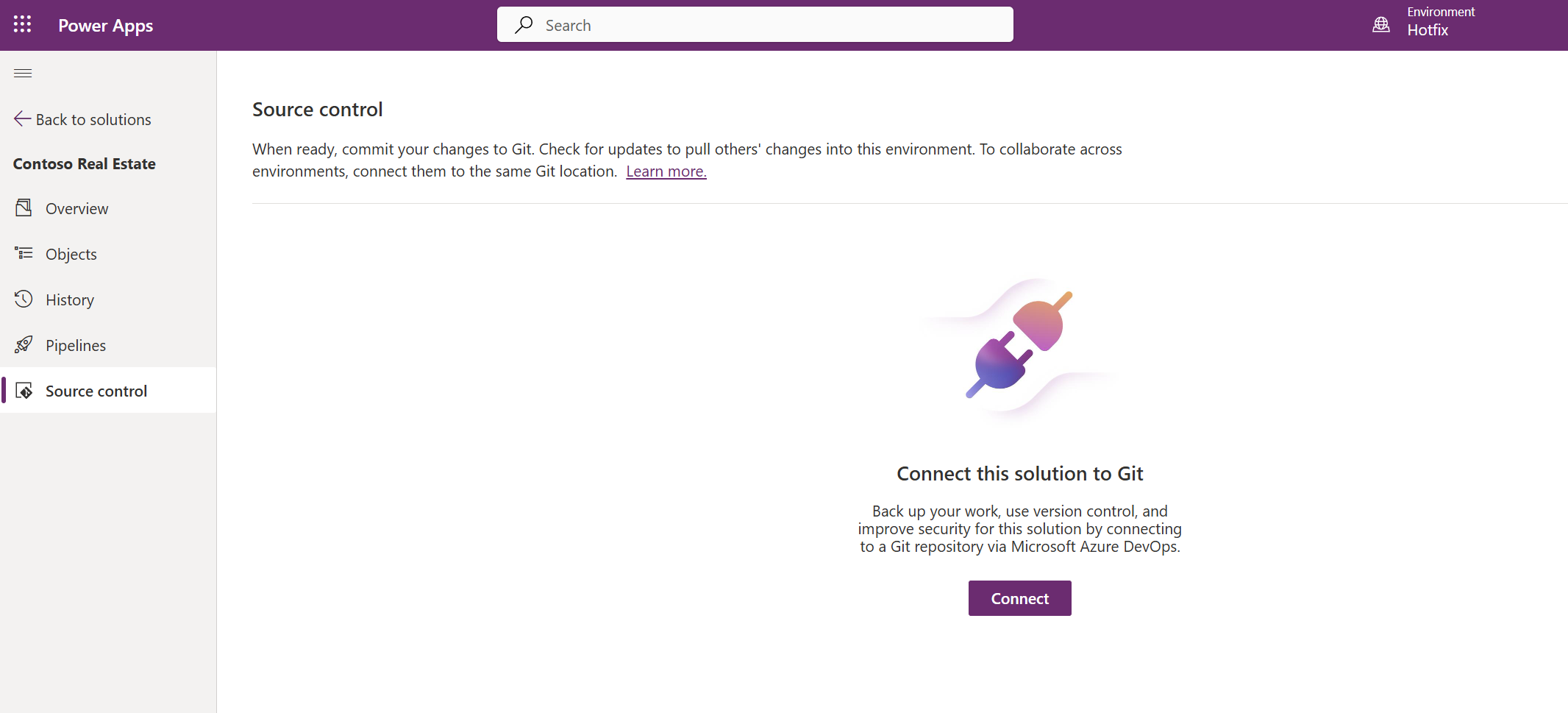Focus the Search input field
The height and width of the screenshot is (713, 1568).
pyautogui.click(x=755, y=25)
